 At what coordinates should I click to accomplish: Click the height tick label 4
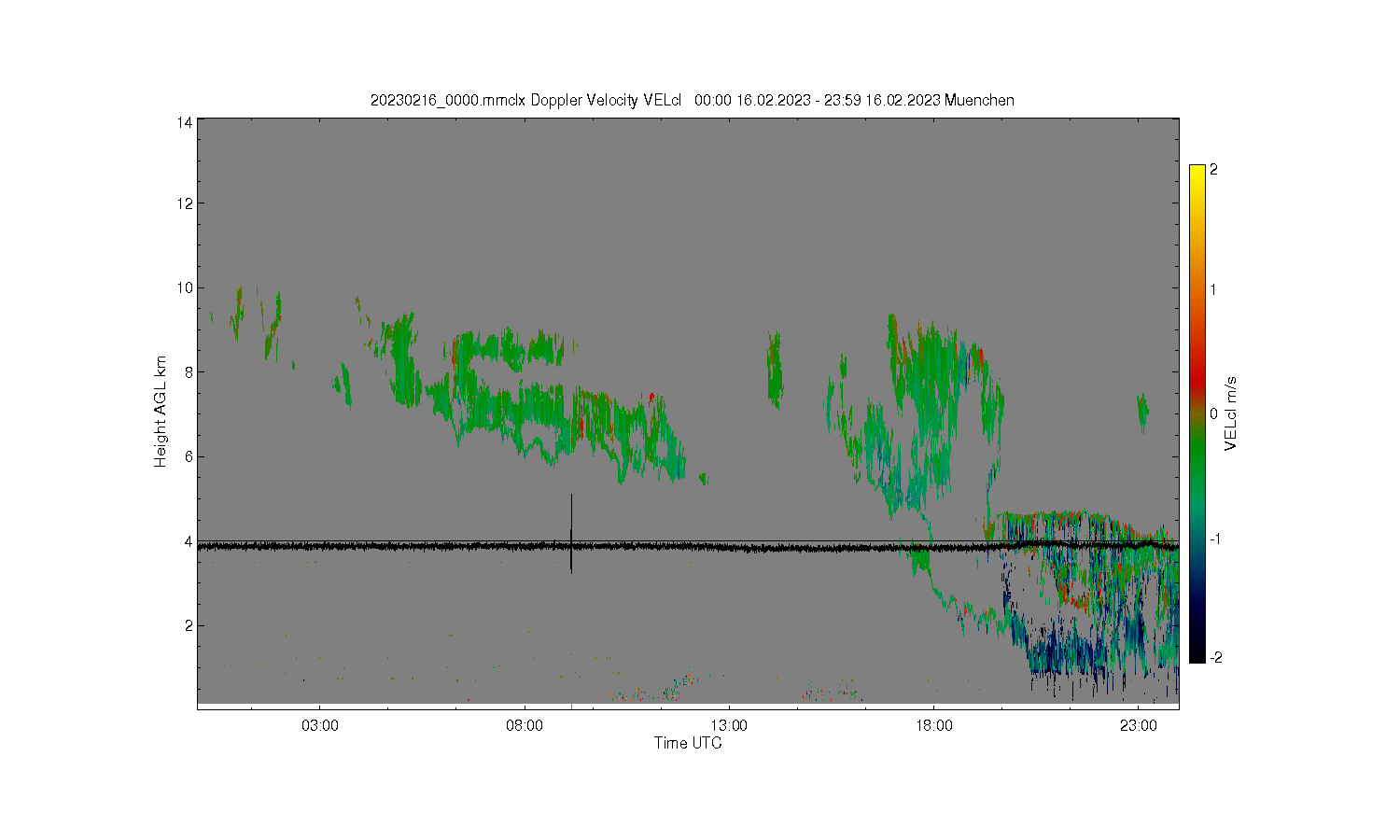pos(189,541)
